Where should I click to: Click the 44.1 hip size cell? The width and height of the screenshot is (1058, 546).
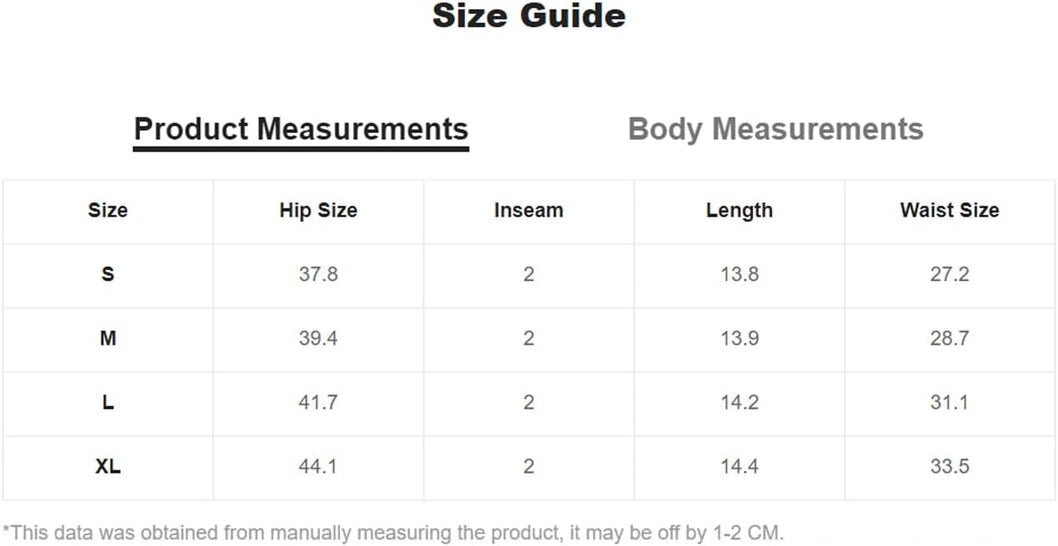[318, 466]
